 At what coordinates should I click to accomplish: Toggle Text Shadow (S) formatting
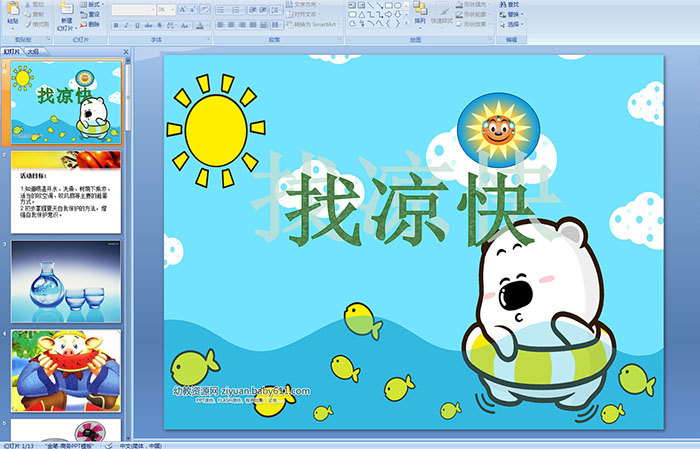pyautogui.click(x=159, y=25)
